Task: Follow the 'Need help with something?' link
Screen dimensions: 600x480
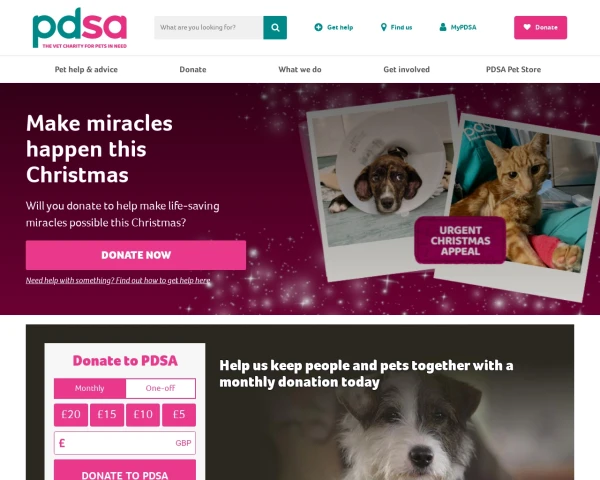Action: tap(118, 280)
